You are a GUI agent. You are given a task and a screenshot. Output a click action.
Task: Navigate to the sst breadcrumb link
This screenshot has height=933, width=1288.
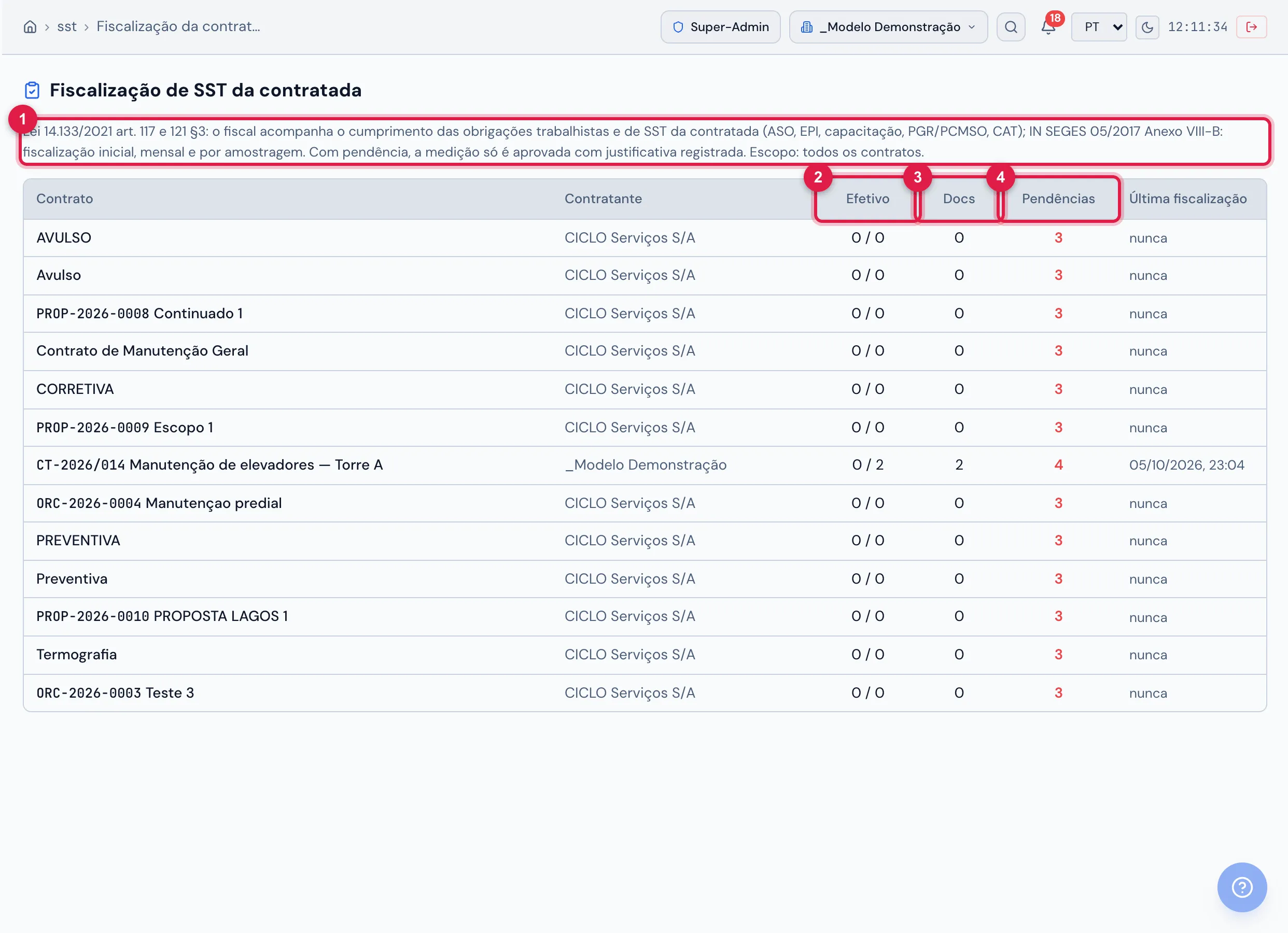pos(66,26)
